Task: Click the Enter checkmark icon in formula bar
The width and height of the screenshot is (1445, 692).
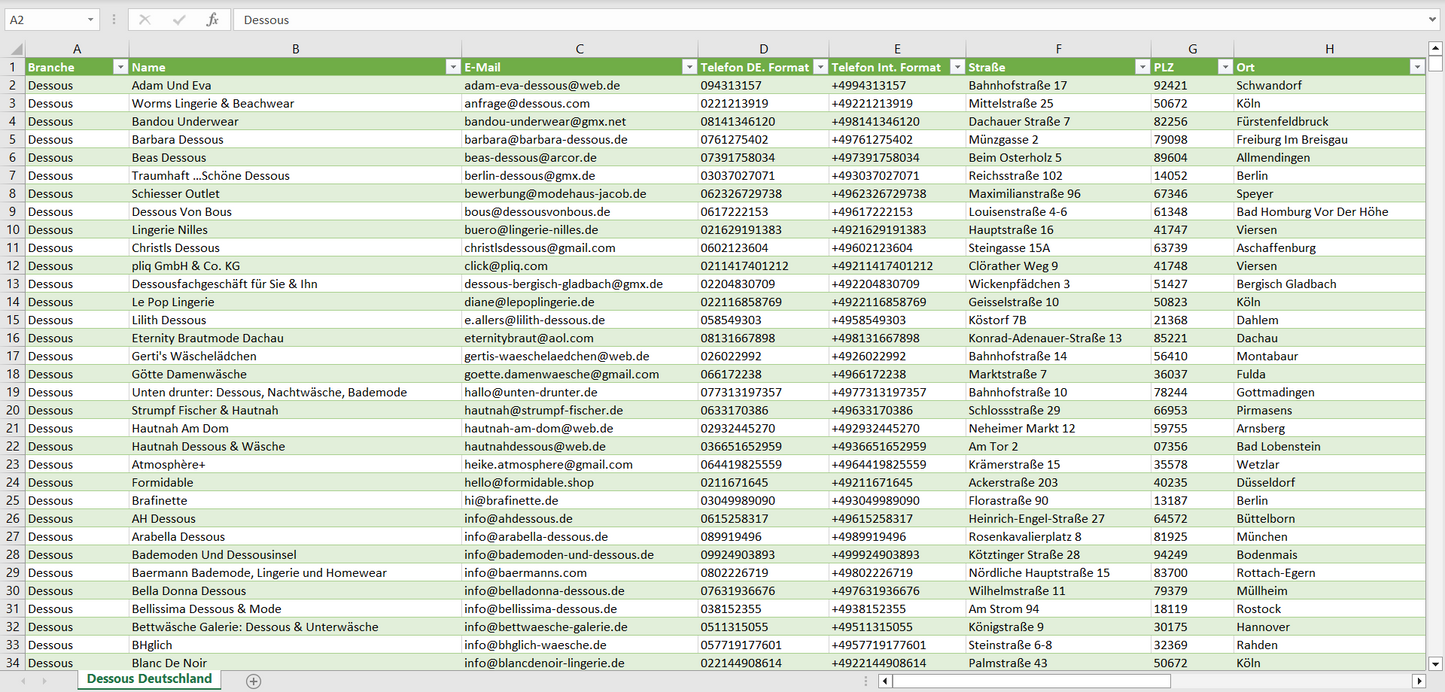Action: coord(179,20)
